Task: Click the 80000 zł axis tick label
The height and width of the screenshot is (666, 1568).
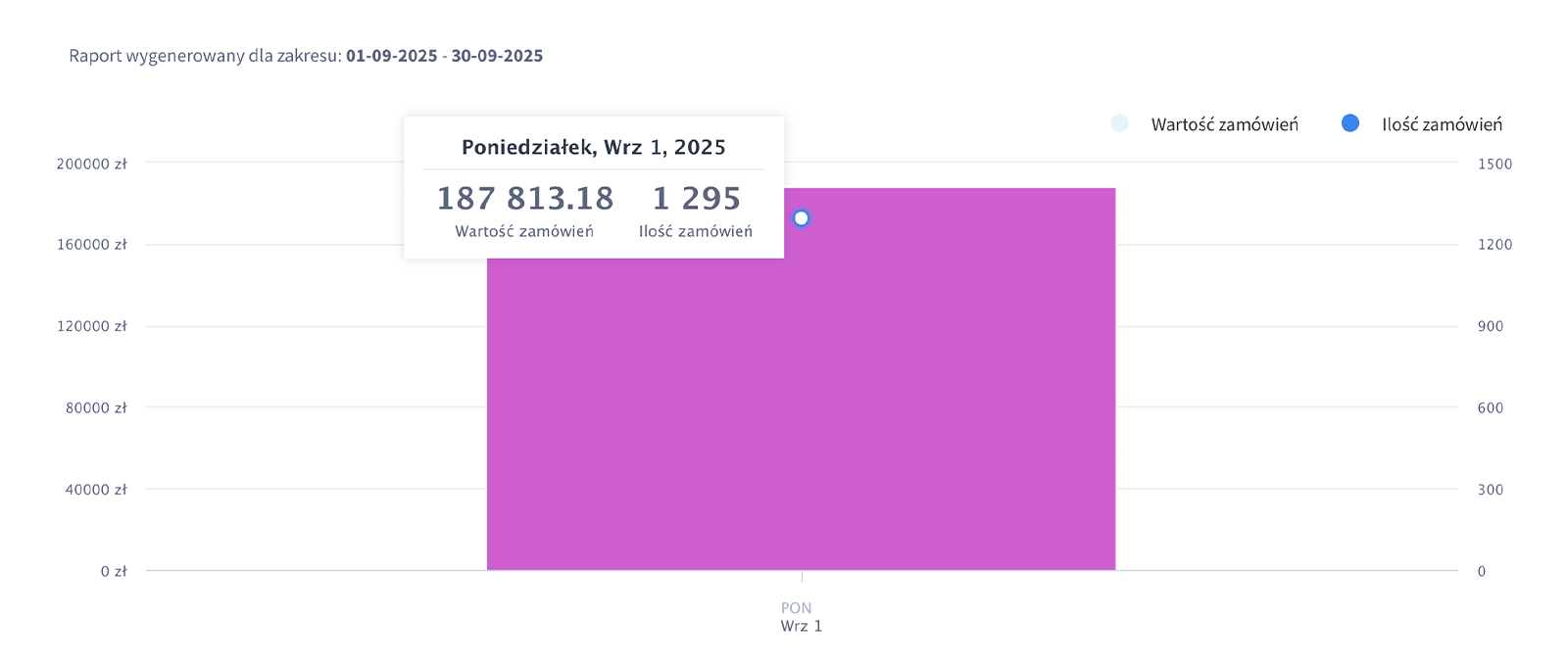Action: tap(96, 407)
